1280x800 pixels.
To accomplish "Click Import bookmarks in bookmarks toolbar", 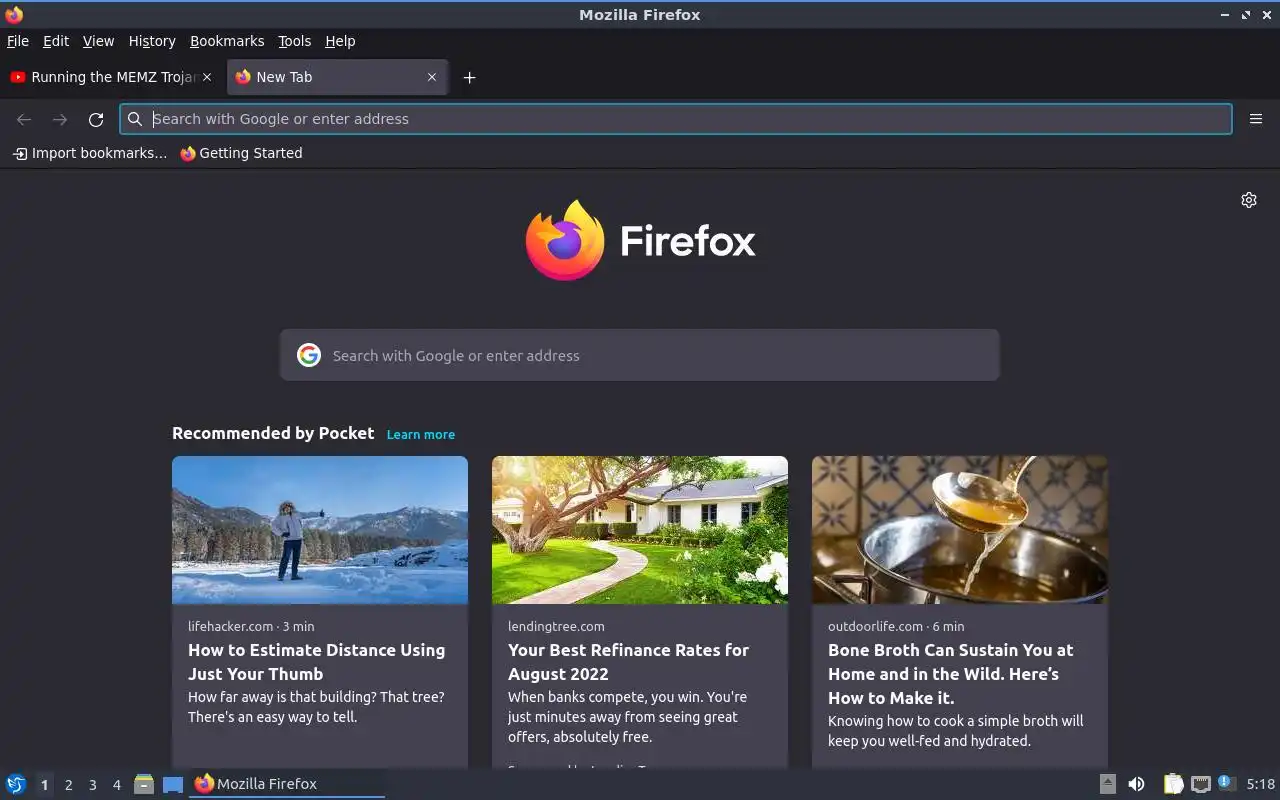I will (89, 153).
